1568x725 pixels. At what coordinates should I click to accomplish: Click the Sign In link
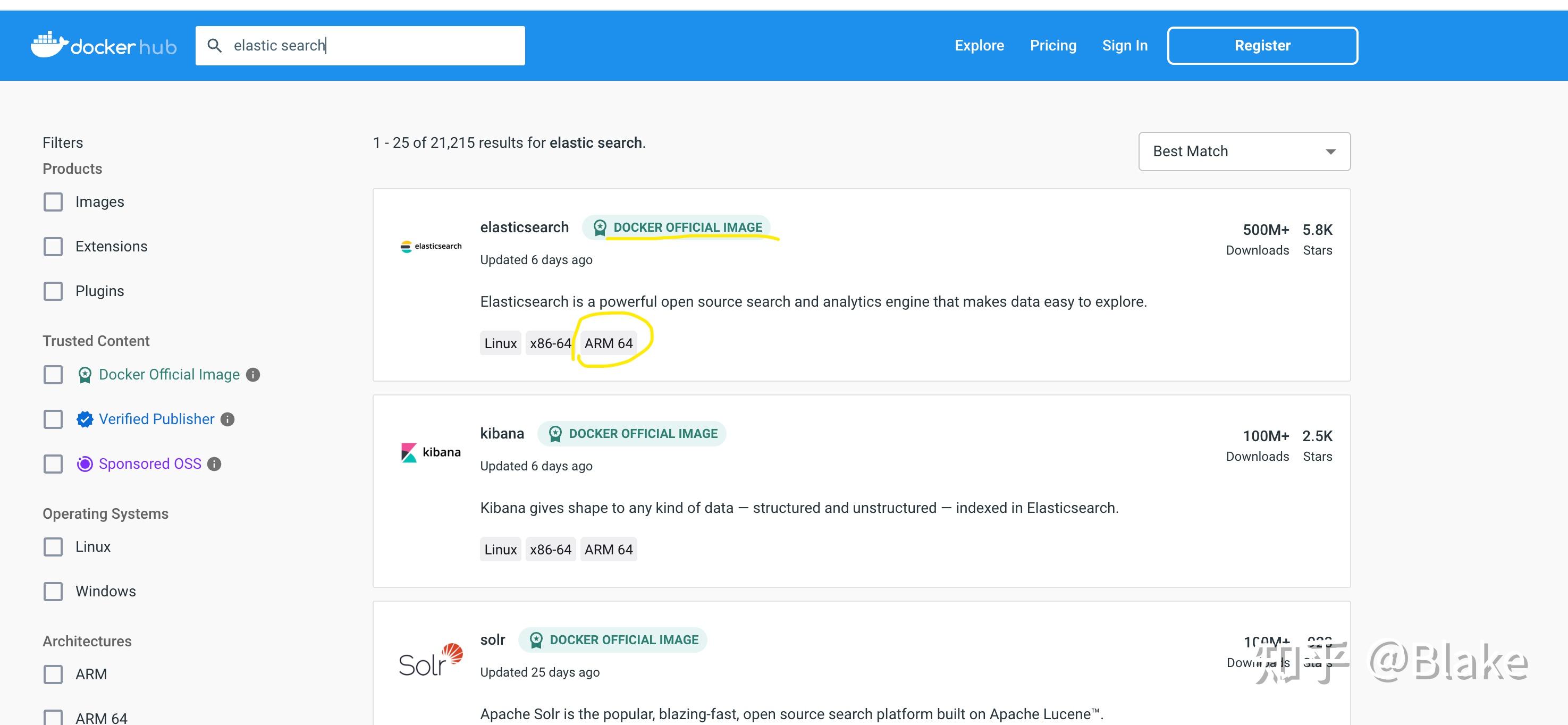pos(1124,45)
